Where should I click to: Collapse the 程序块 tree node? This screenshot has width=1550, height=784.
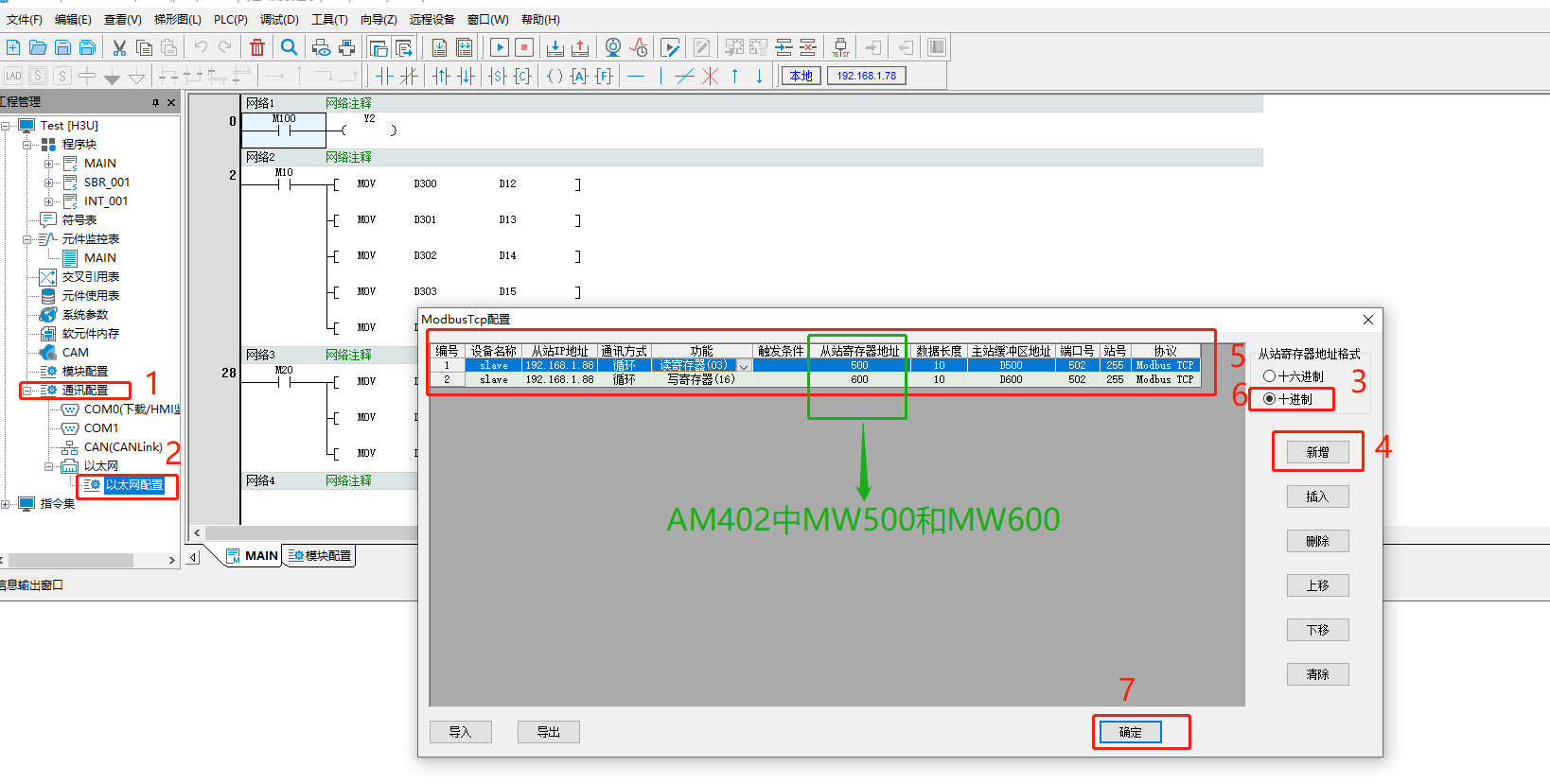point(27,144)
